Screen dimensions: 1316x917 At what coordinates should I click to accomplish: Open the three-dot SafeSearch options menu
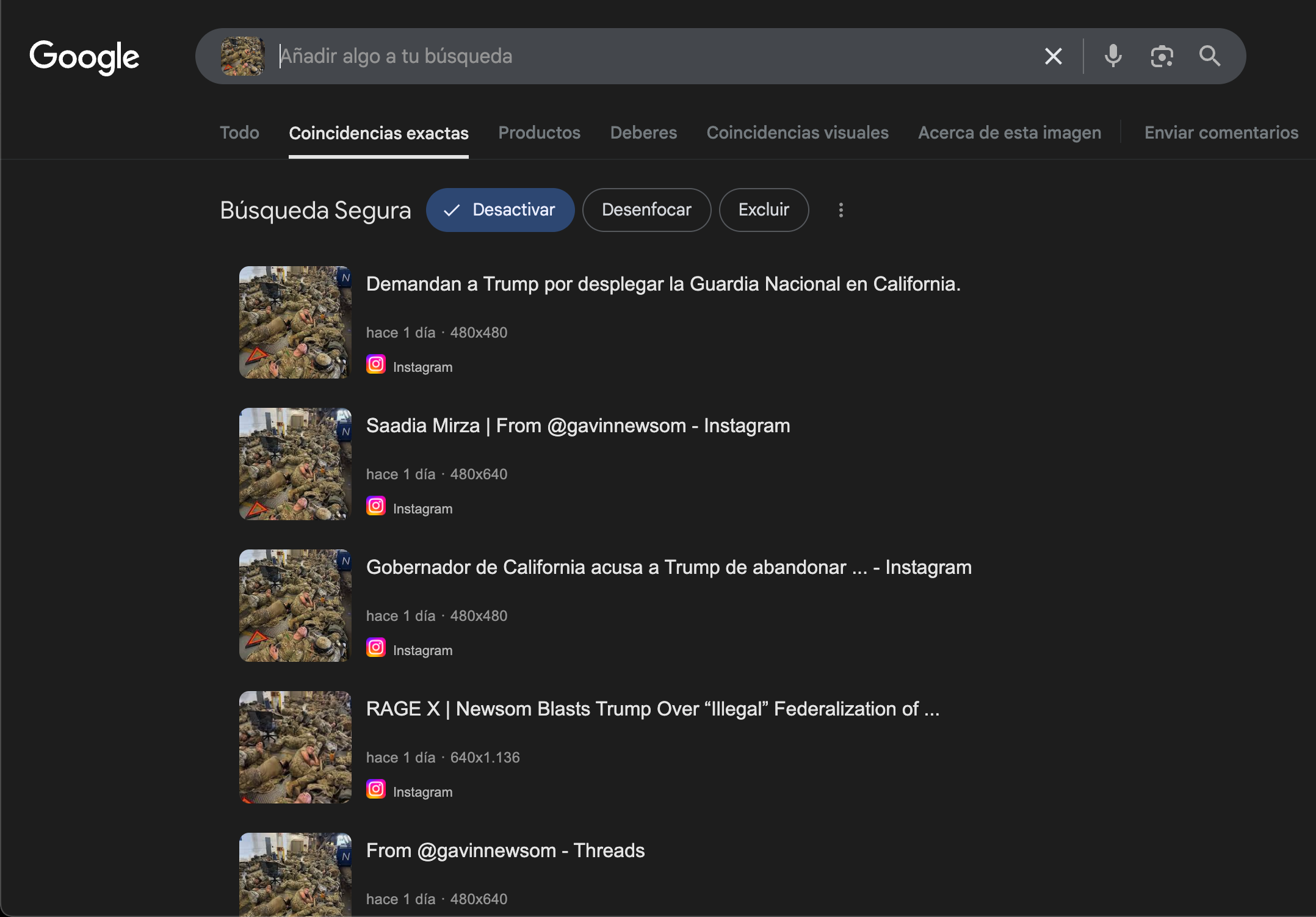pyautogui.click(x=841, y=210)
